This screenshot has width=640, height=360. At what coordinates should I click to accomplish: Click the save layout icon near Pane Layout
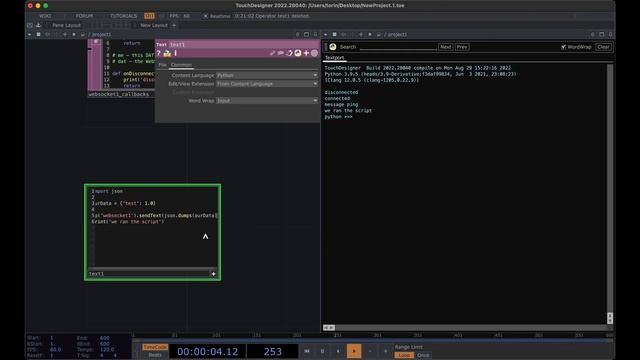tap(38, 25)
